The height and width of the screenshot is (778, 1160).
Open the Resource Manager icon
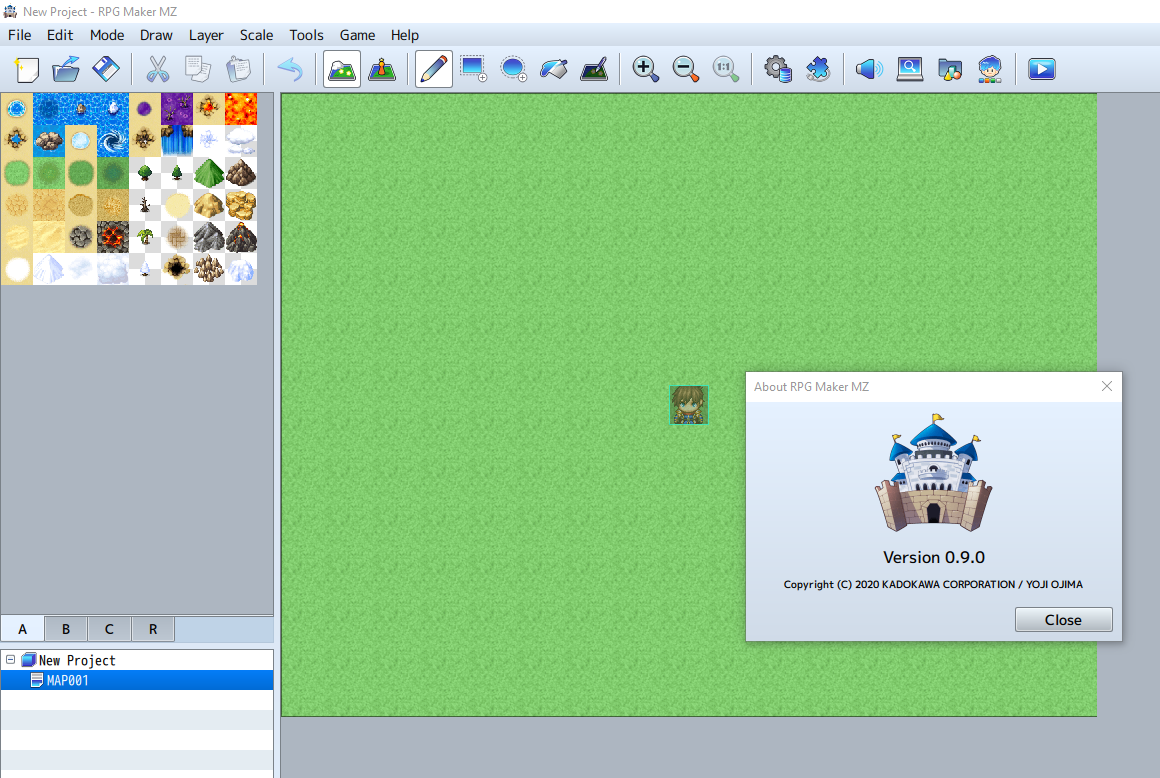pyautogui.click(x=950, y=70)
